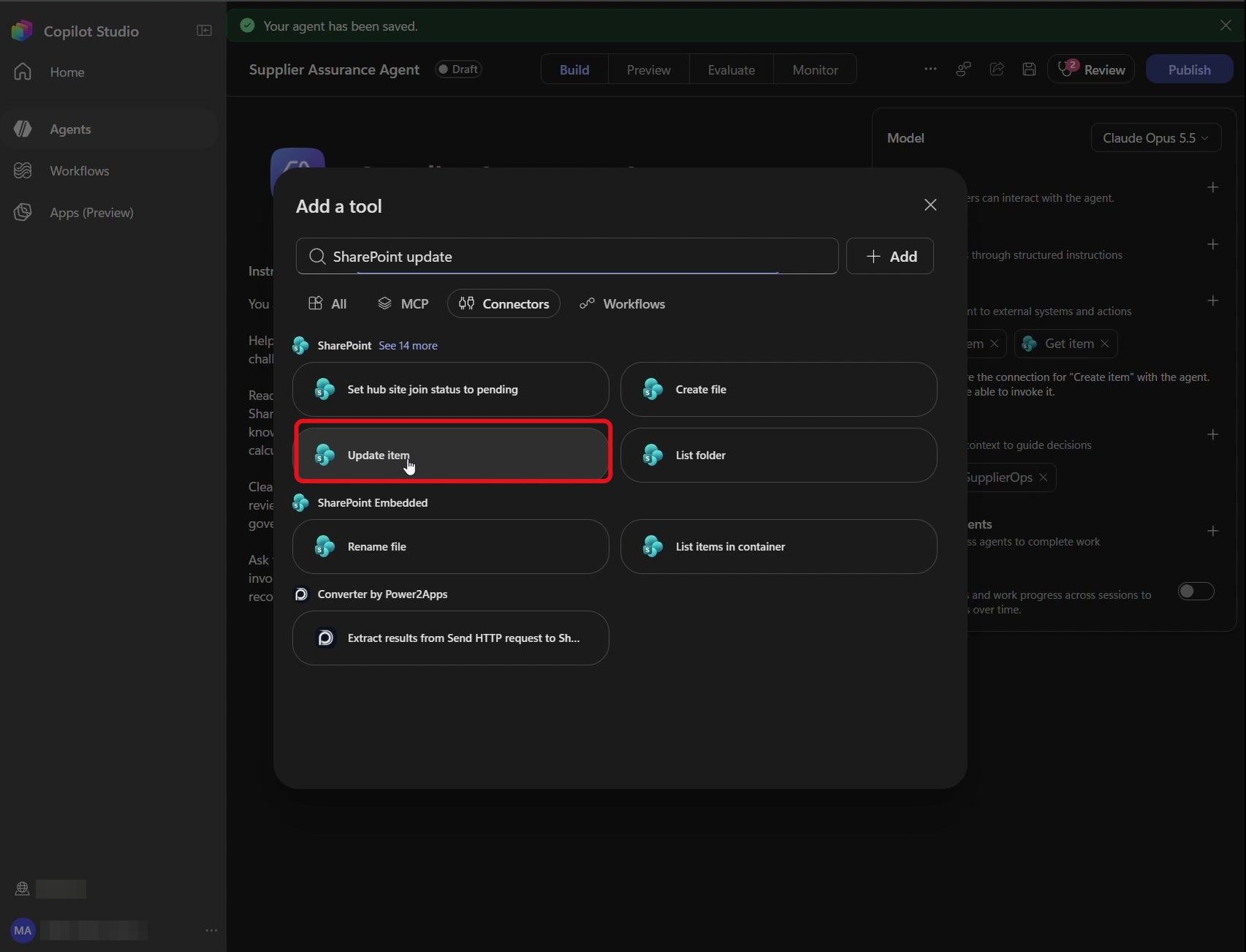Open Workflows in the sidebar
The image size is (1246, 952).
point(79,170)
